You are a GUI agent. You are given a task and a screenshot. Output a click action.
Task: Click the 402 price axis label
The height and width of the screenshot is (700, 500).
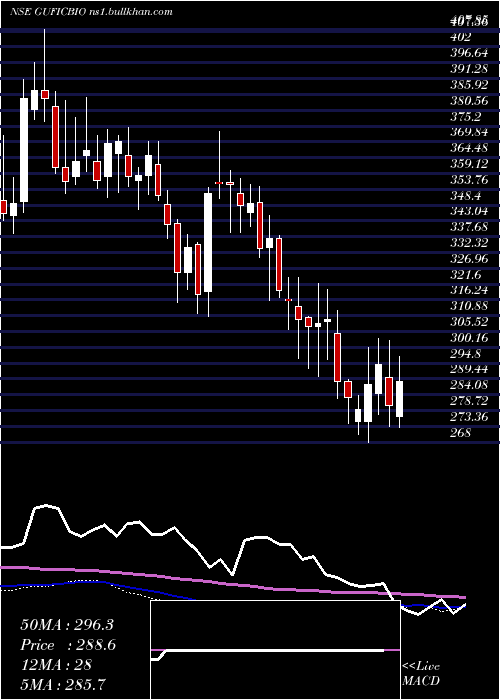coord(461,38)
